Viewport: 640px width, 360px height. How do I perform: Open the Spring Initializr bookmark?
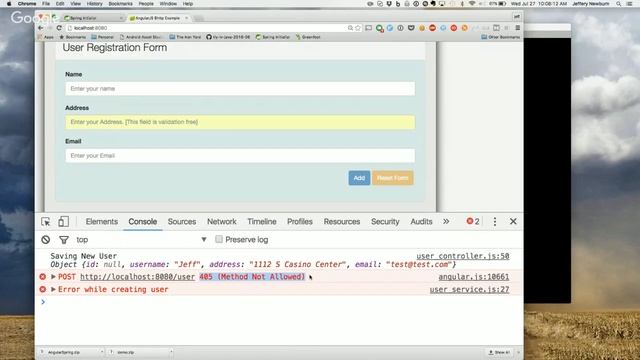pyautogui.click(x=273, y=37)
